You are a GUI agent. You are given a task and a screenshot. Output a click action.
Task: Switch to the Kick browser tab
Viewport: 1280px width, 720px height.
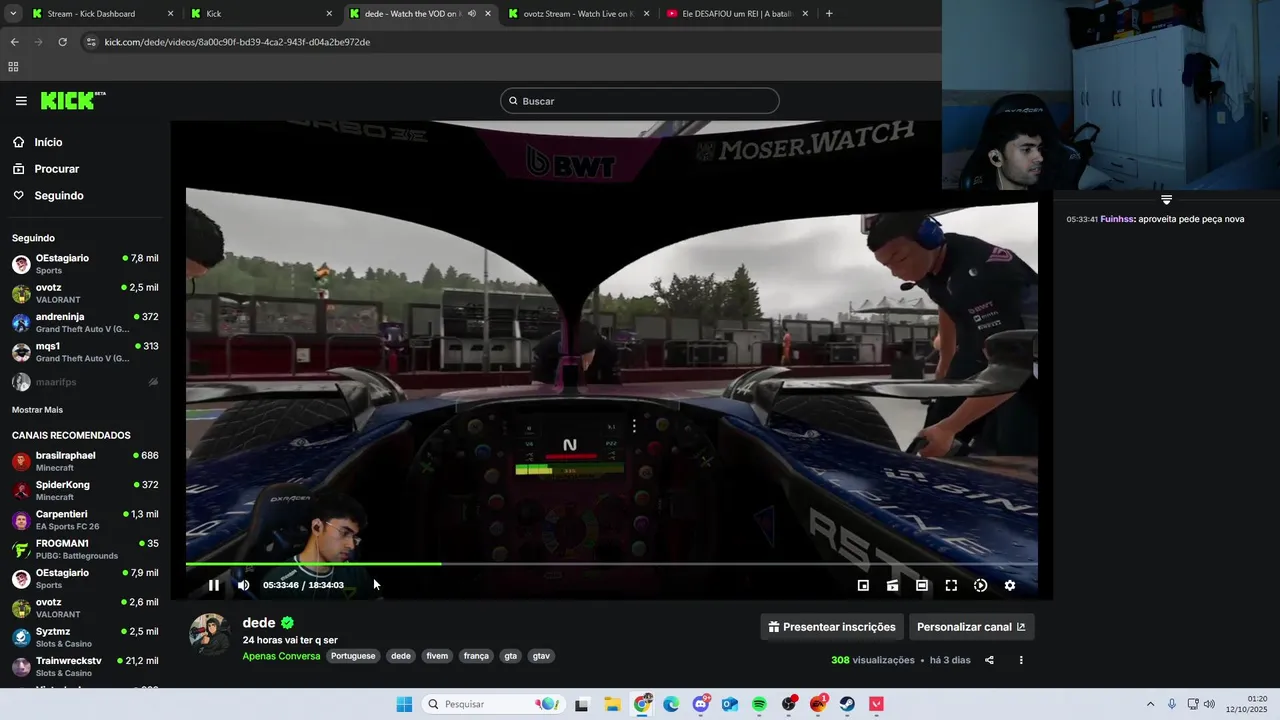[x=261, y=14]
